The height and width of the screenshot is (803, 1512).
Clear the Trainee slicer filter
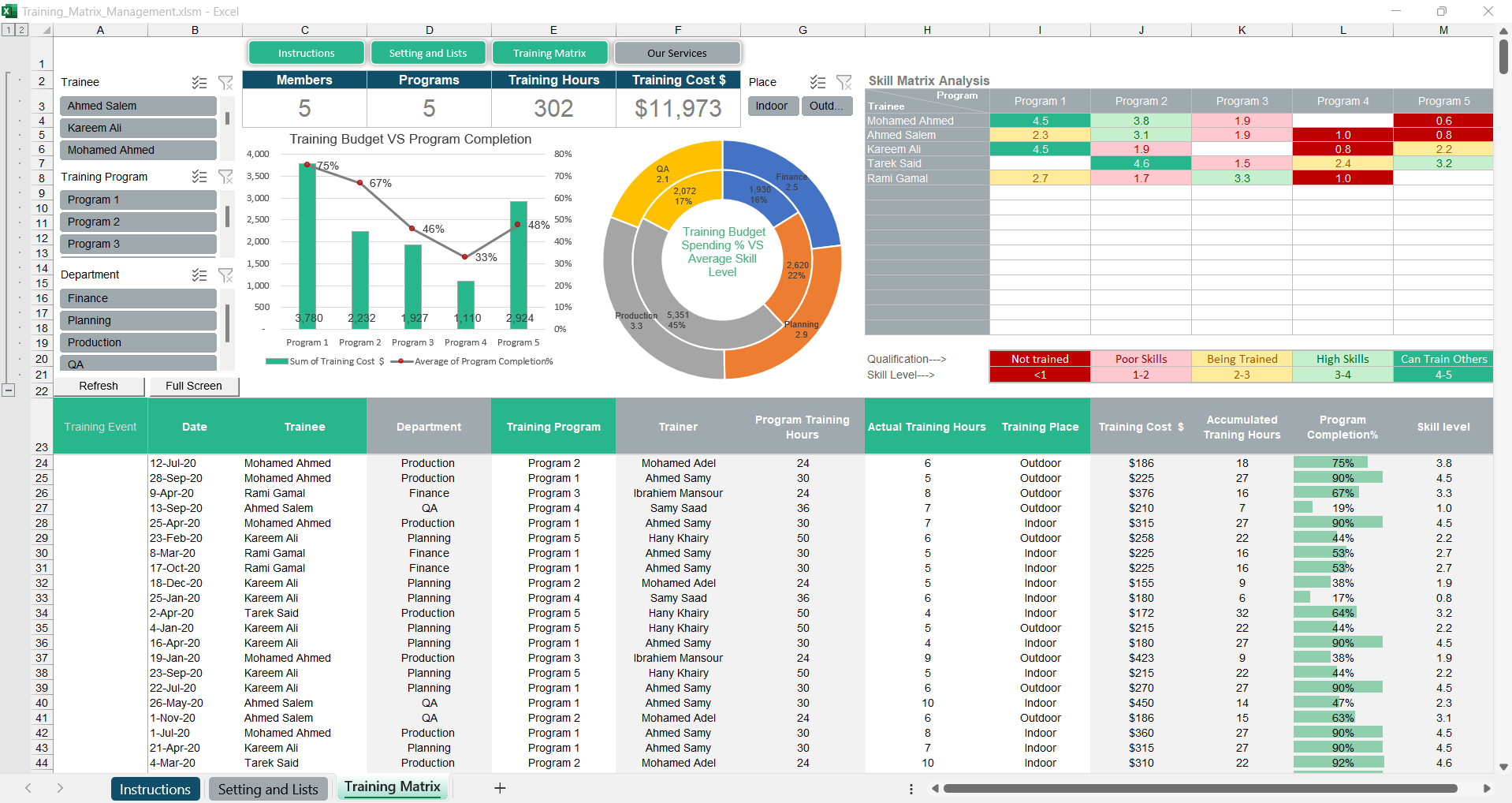[x=225, y=83]
